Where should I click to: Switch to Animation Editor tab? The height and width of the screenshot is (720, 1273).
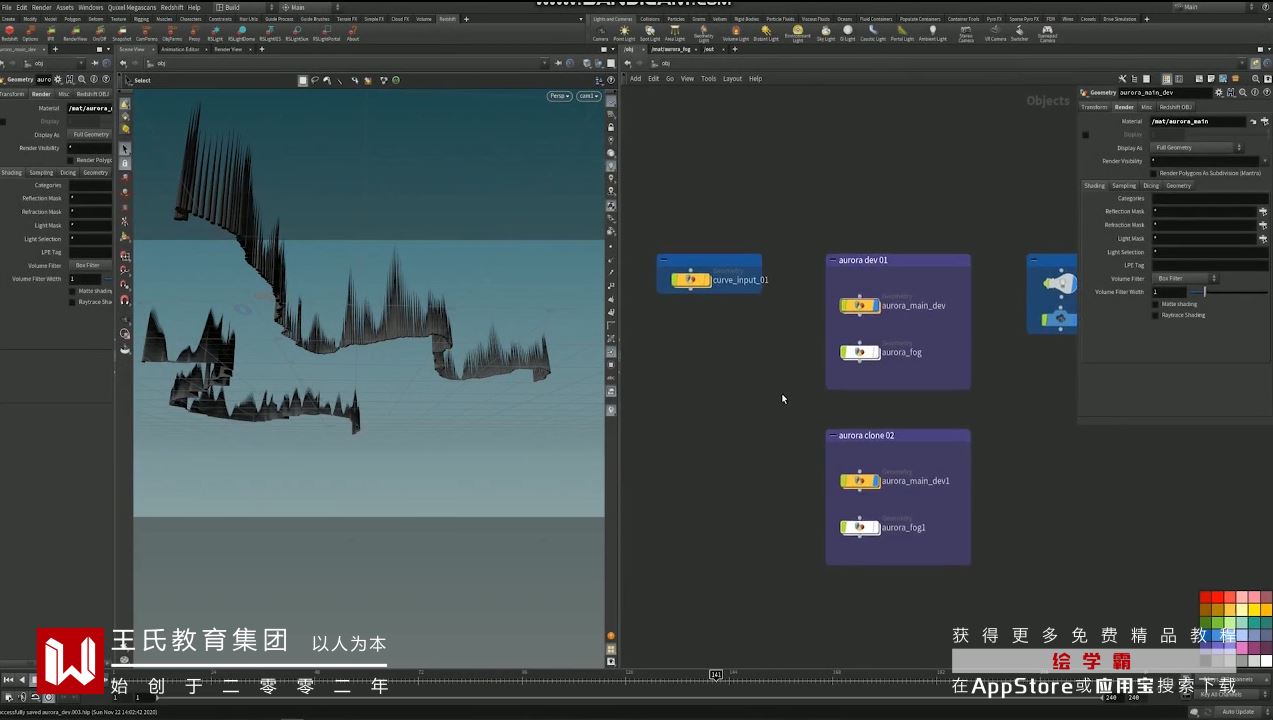pyautogui.click(x=180, y=49)
